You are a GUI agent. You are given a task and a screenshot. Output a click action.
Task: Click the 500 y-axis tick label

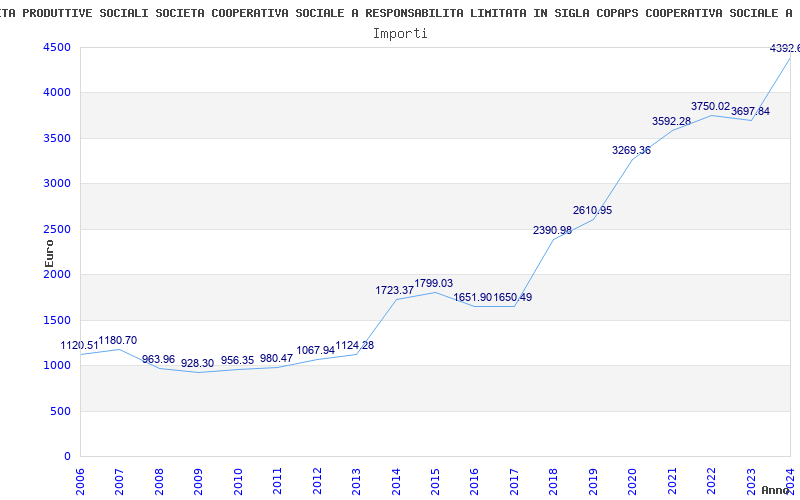(61, 411)
